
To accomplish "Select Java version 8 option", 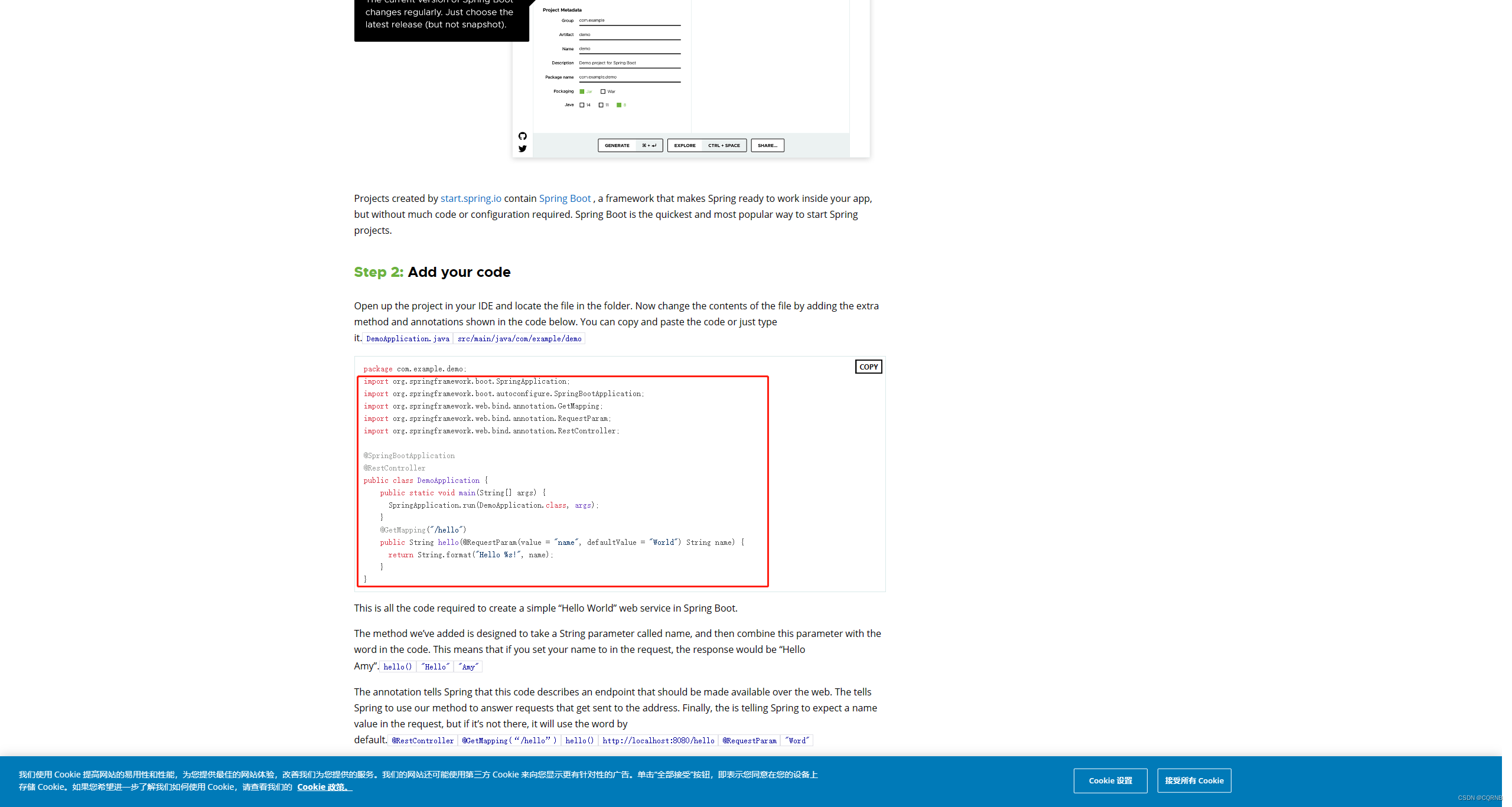I will 619,105.
